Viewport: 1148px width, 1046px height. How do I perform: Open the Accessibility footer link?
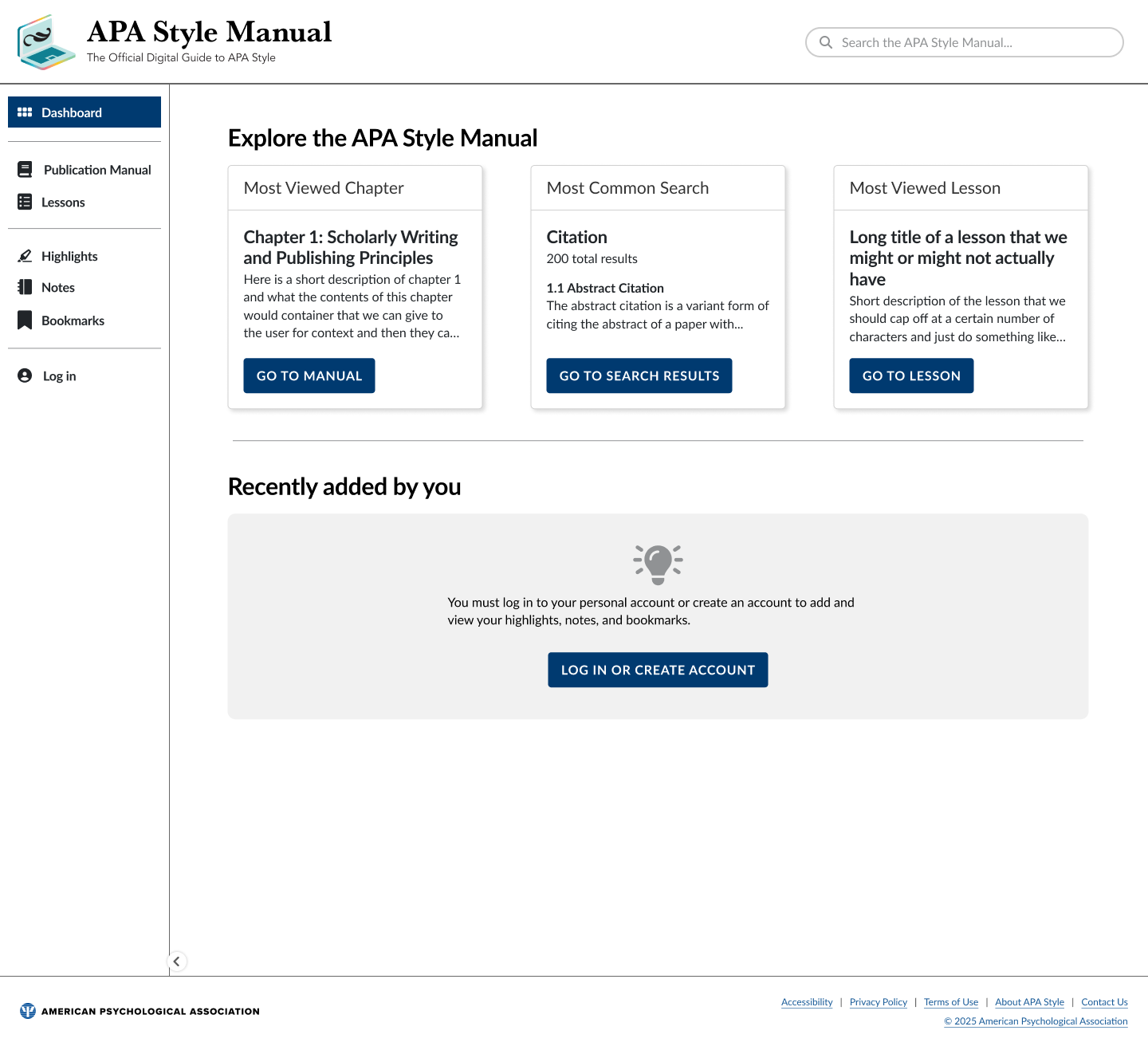[x=807, y=1002]
